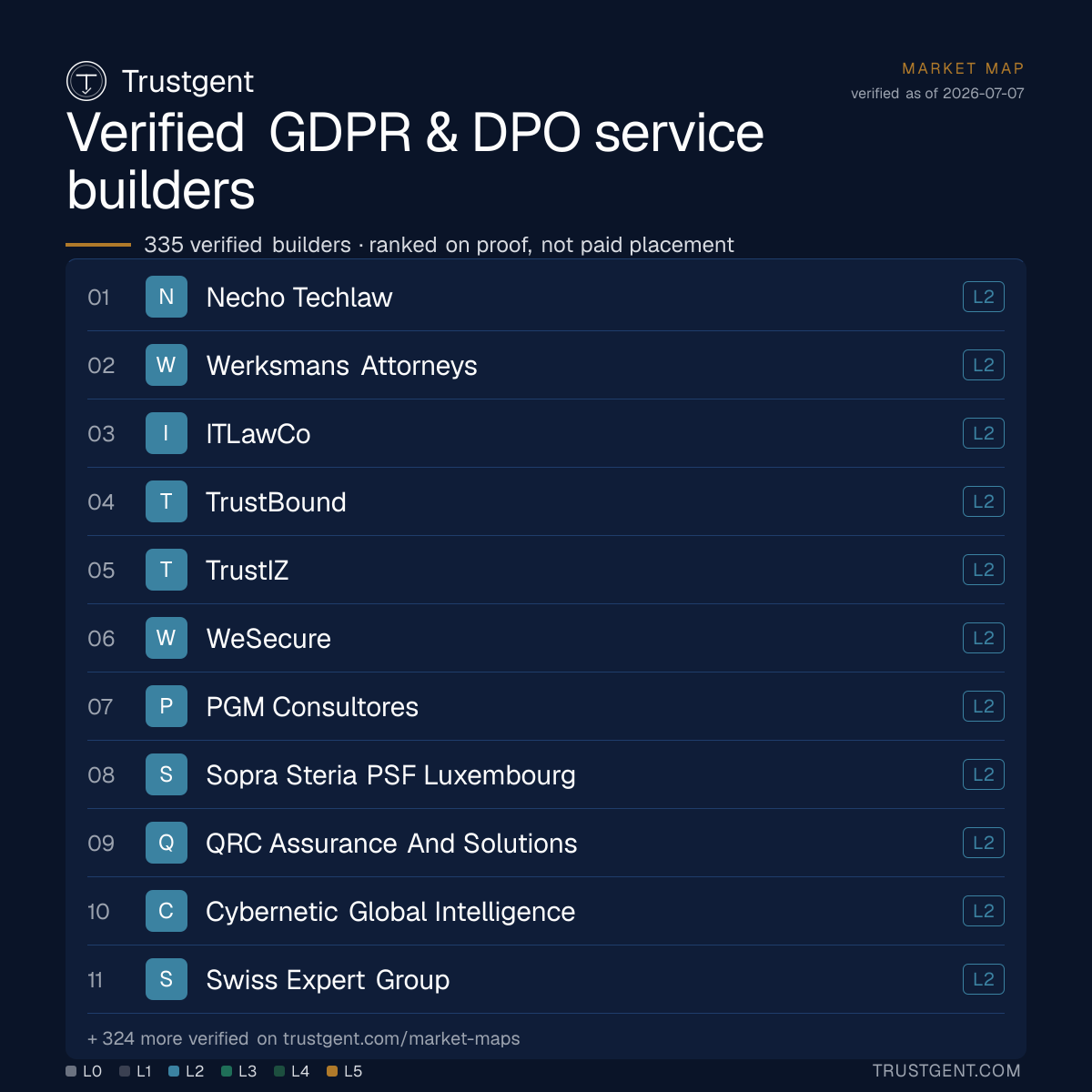
Task: Click the Q avatar for QRC Assurance
Action: [x=167, y=843]
